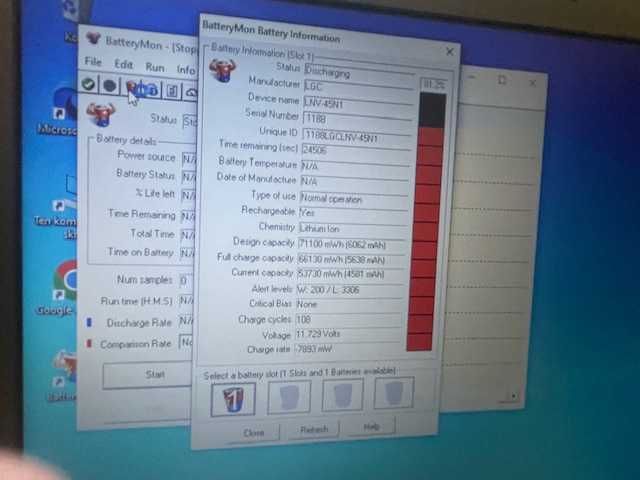Click % Life left label
Screen dimensions: 640x480
tap(155, 193)
